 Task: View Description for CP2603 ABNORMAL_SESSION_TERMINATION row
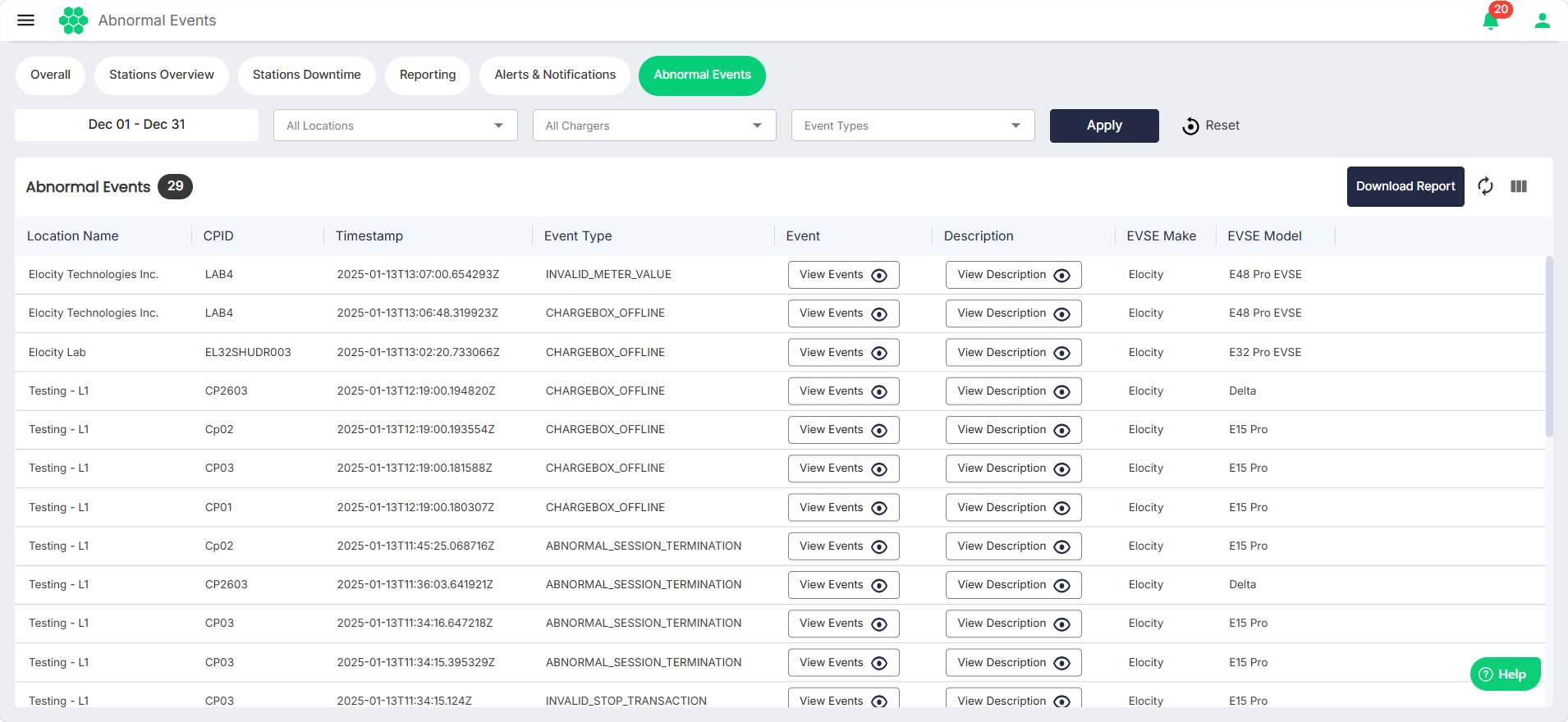coord(1013,585)
